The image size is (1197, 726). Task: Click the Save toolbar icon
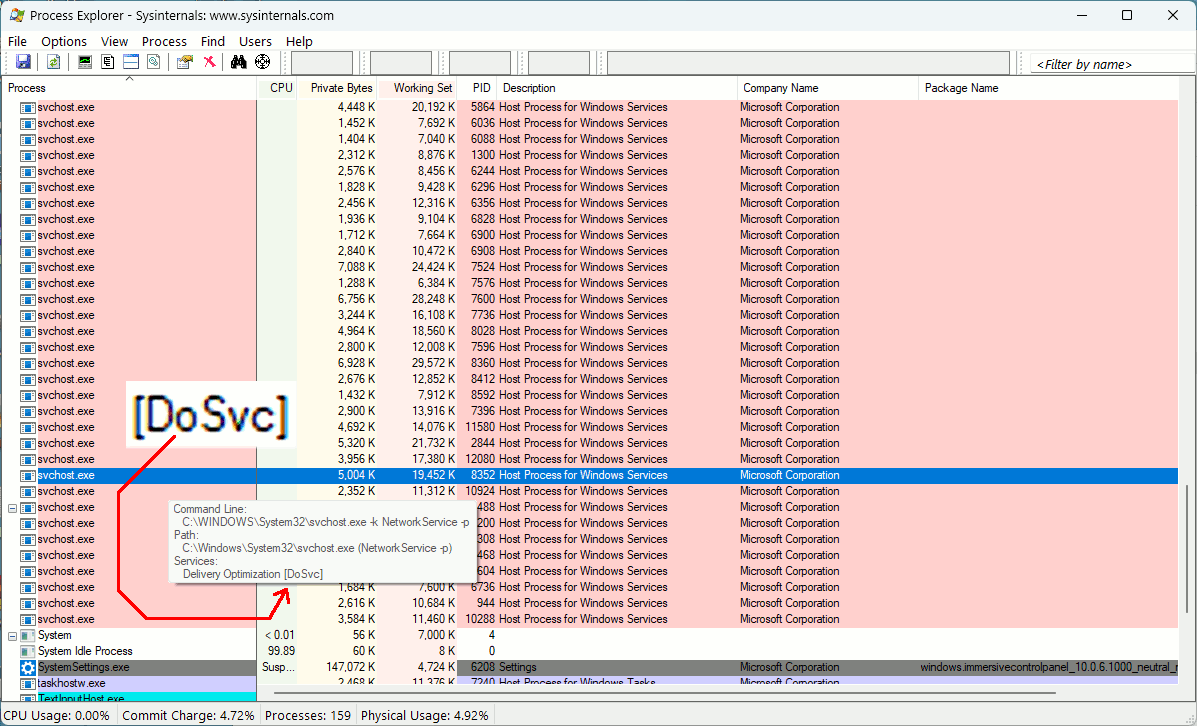[23, 62]
